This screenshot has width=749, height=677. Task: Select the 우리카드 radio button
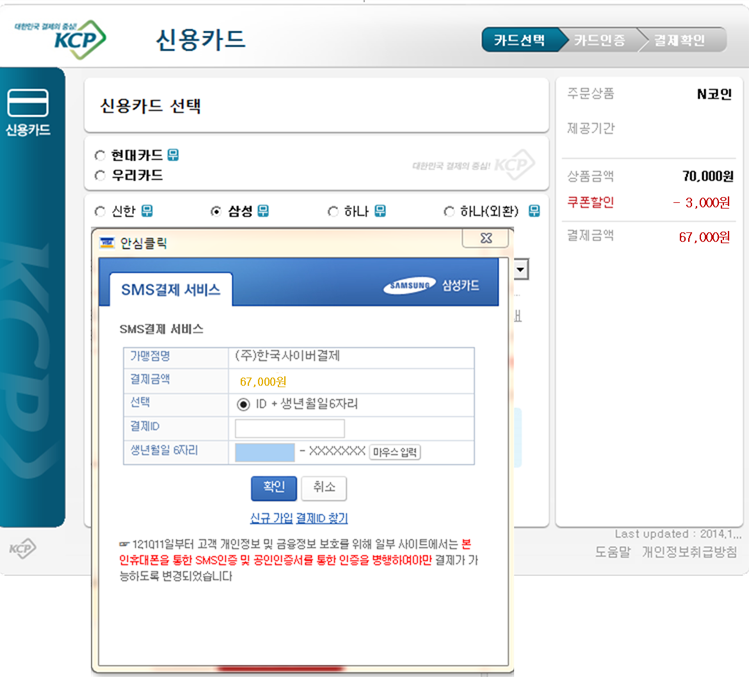(99, 175)
